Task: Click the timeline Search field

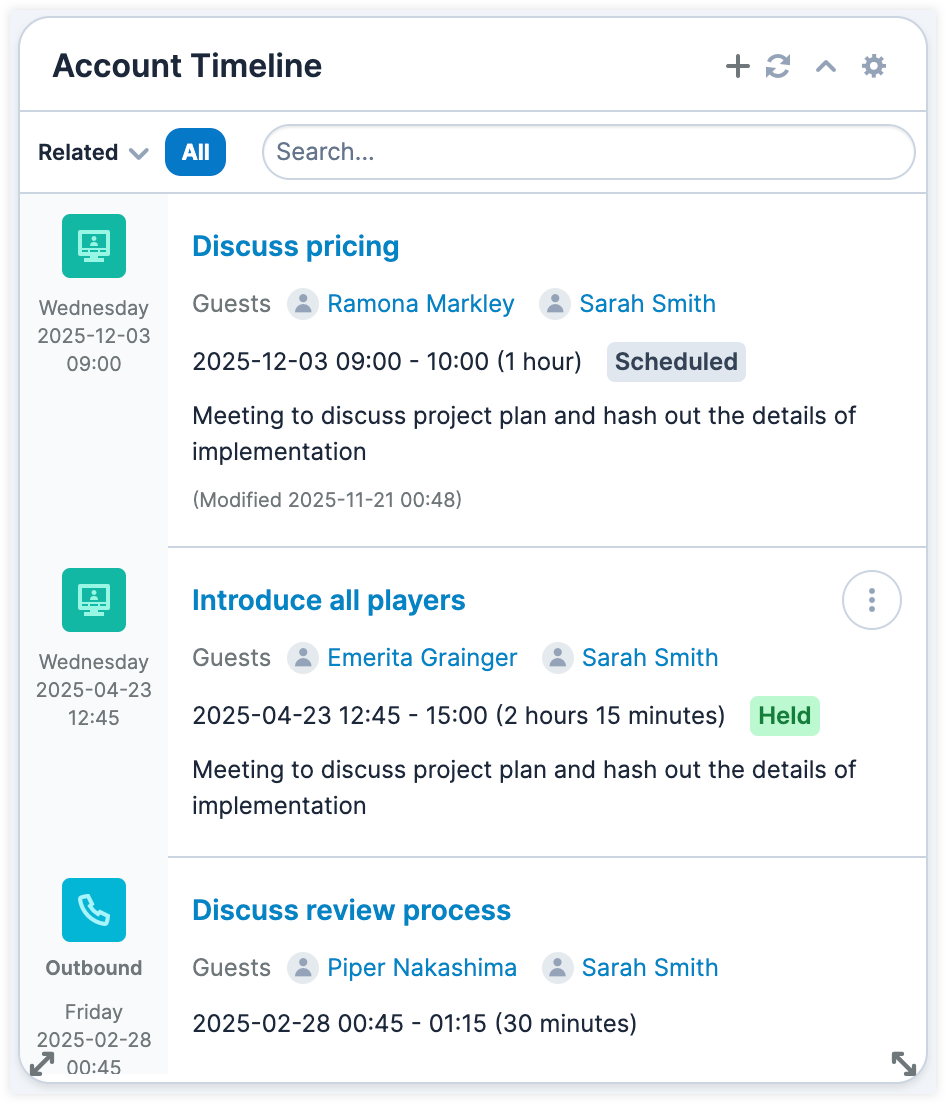Action: click(588, 152)
